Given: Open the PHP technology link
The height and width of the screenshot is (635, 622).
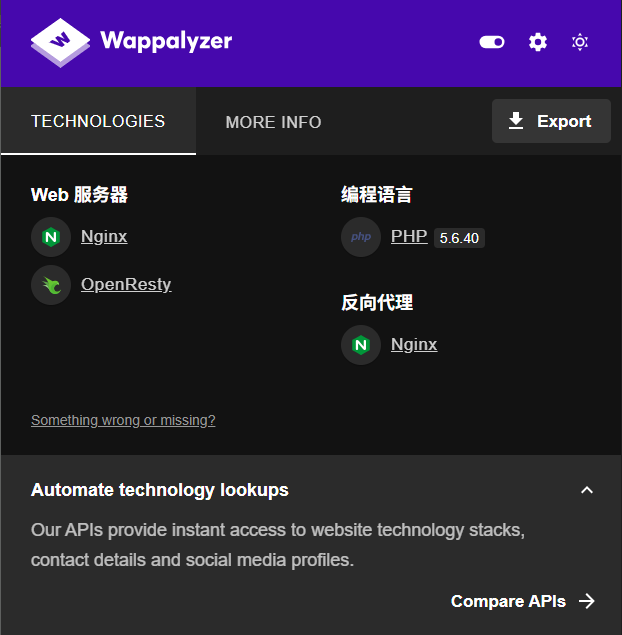Looking at the screenshot, I should 409,236.
